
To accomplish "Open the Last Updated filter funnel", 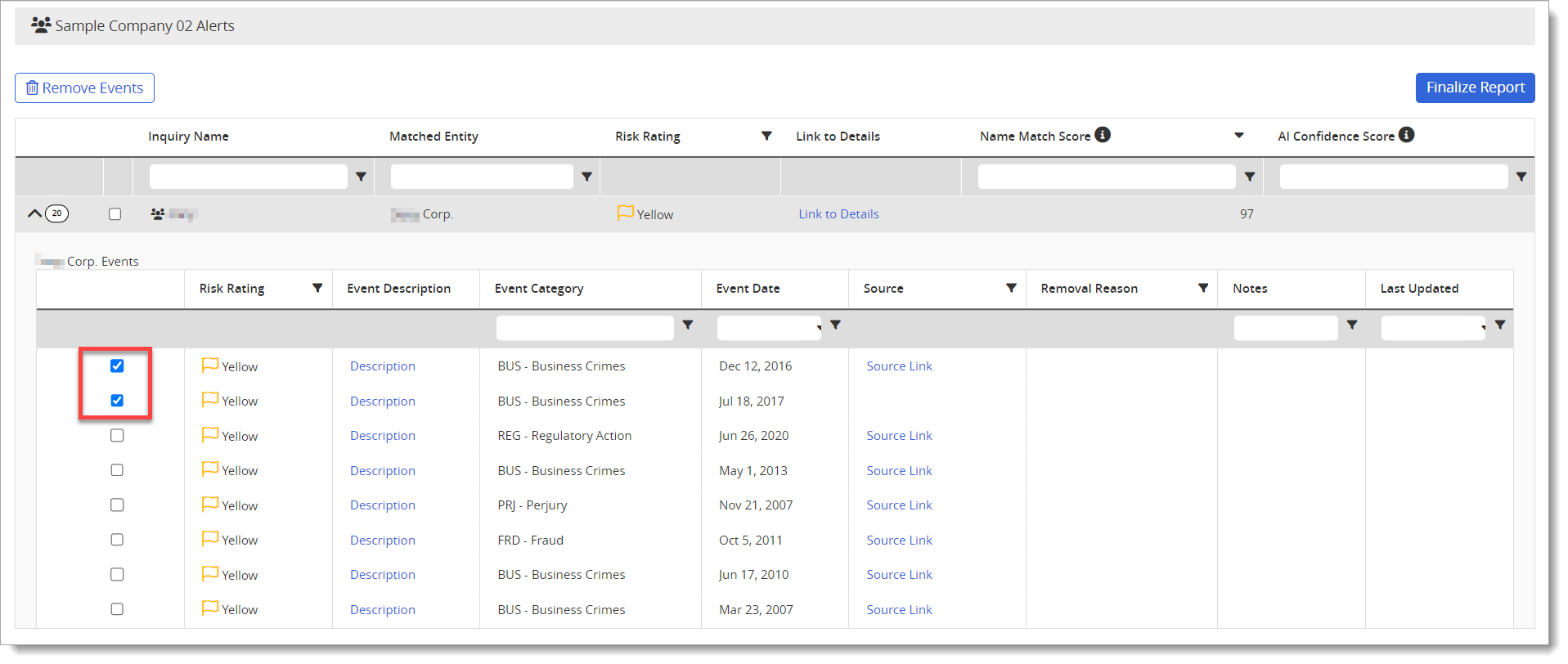I will point(1500,325).
